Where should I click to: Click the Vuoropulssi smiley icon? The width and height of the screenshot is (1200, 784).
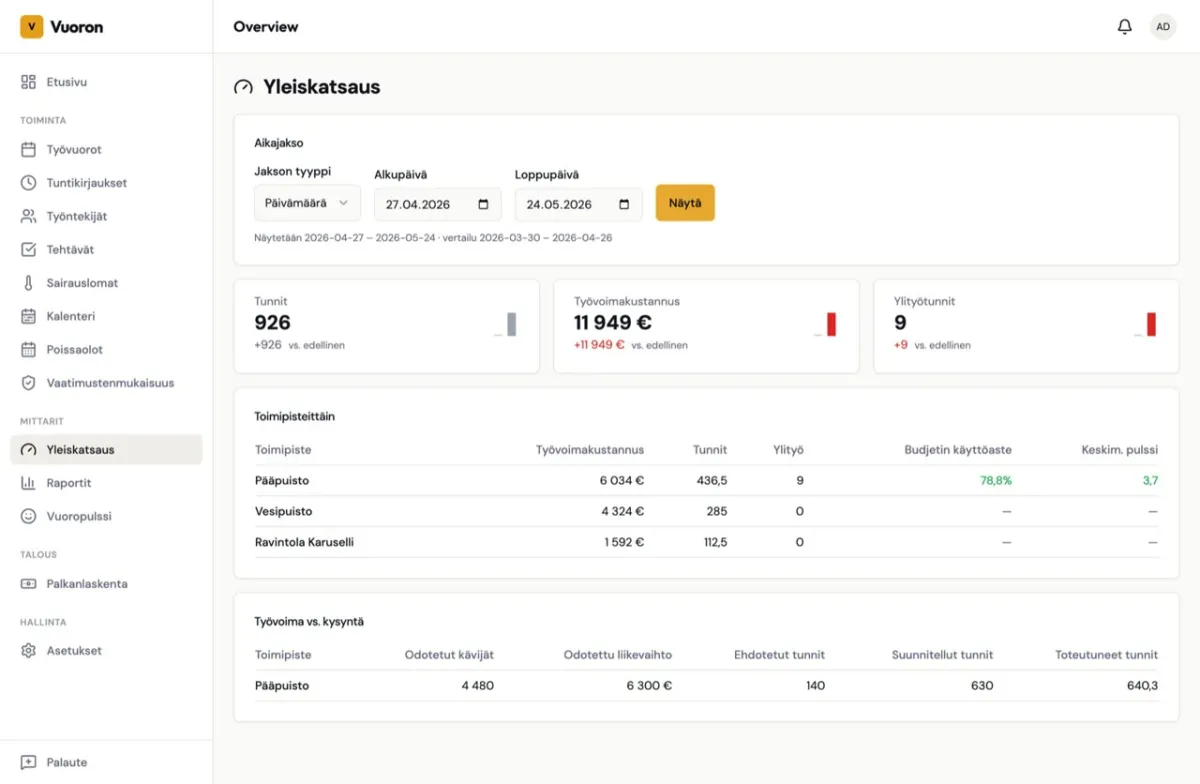[x=28, y=517]
